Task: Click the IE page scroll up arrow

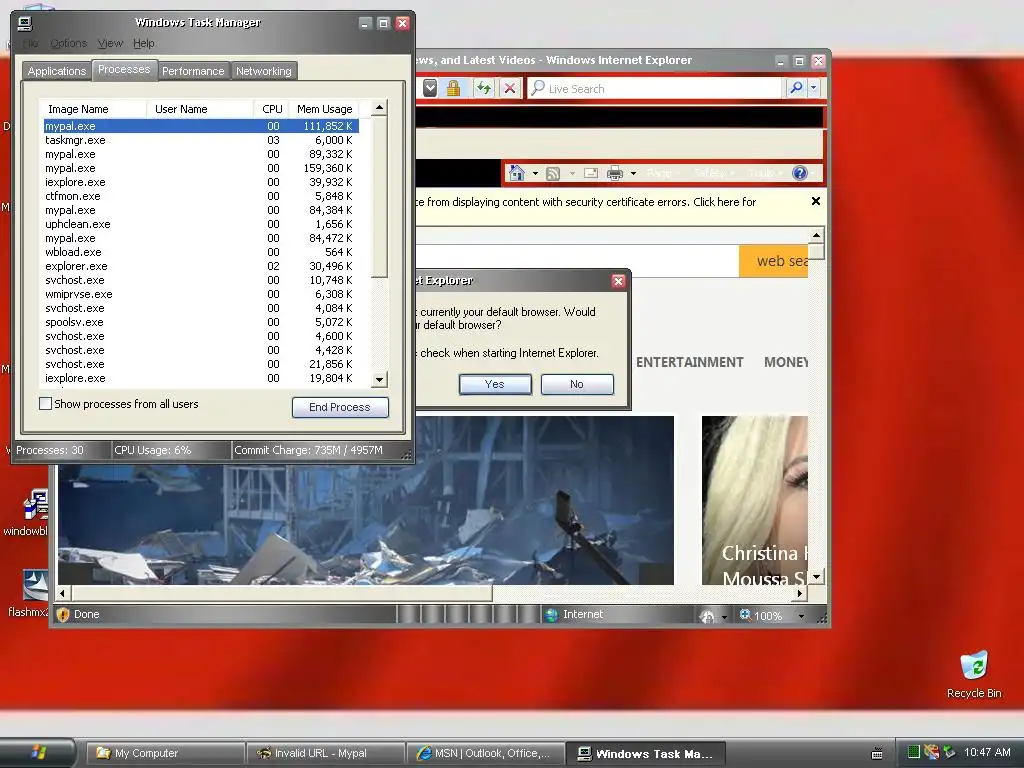Action: tap(816, 234)
